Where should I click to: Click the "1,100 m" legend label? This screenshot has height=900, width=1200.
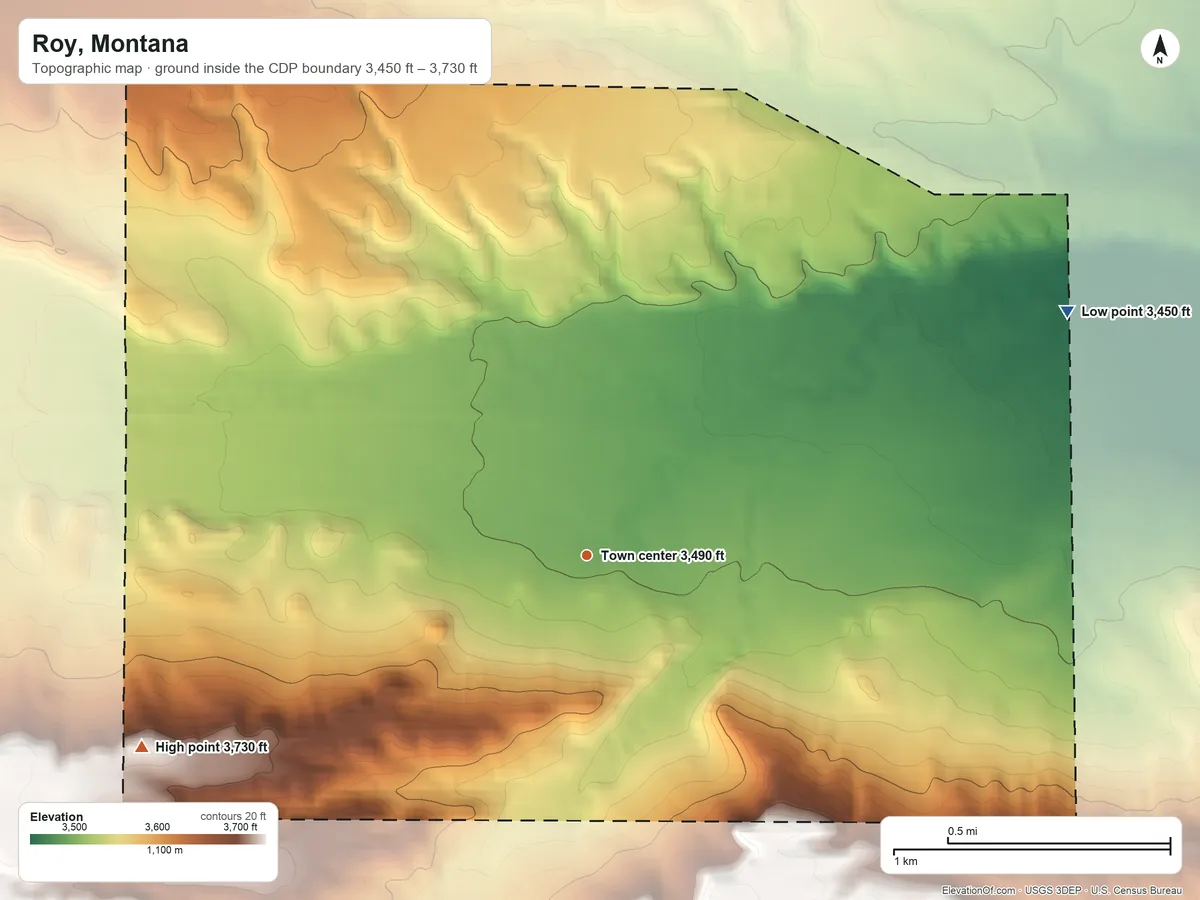click(165, 850)
